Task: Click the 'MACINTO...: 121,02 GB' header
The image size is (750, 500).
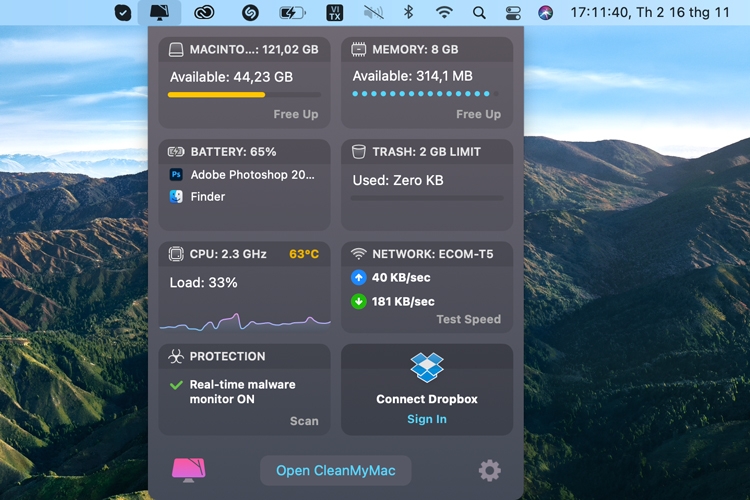Action: coord(254,49)
